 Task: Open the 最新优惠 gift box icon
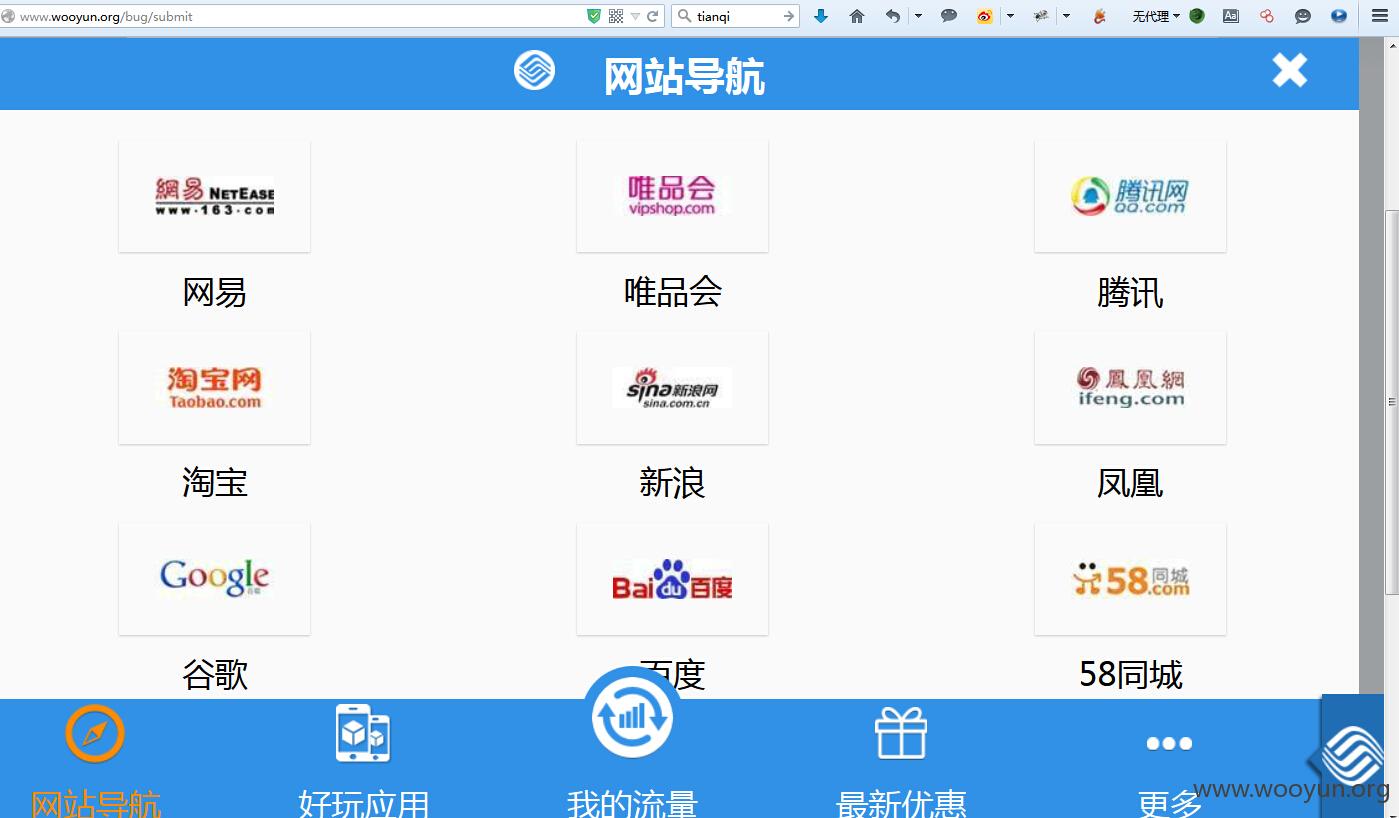(x=901, y=733)
